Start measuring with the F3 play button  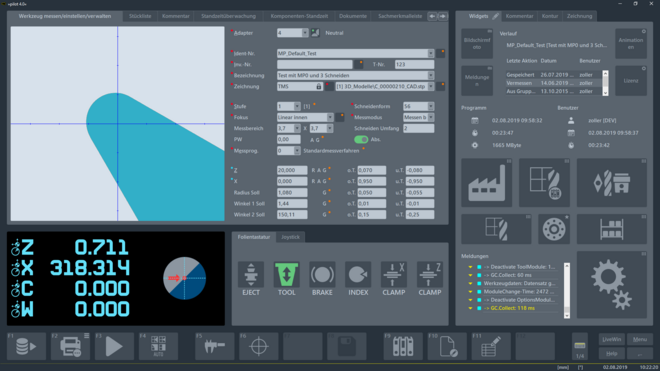[114, 346]
